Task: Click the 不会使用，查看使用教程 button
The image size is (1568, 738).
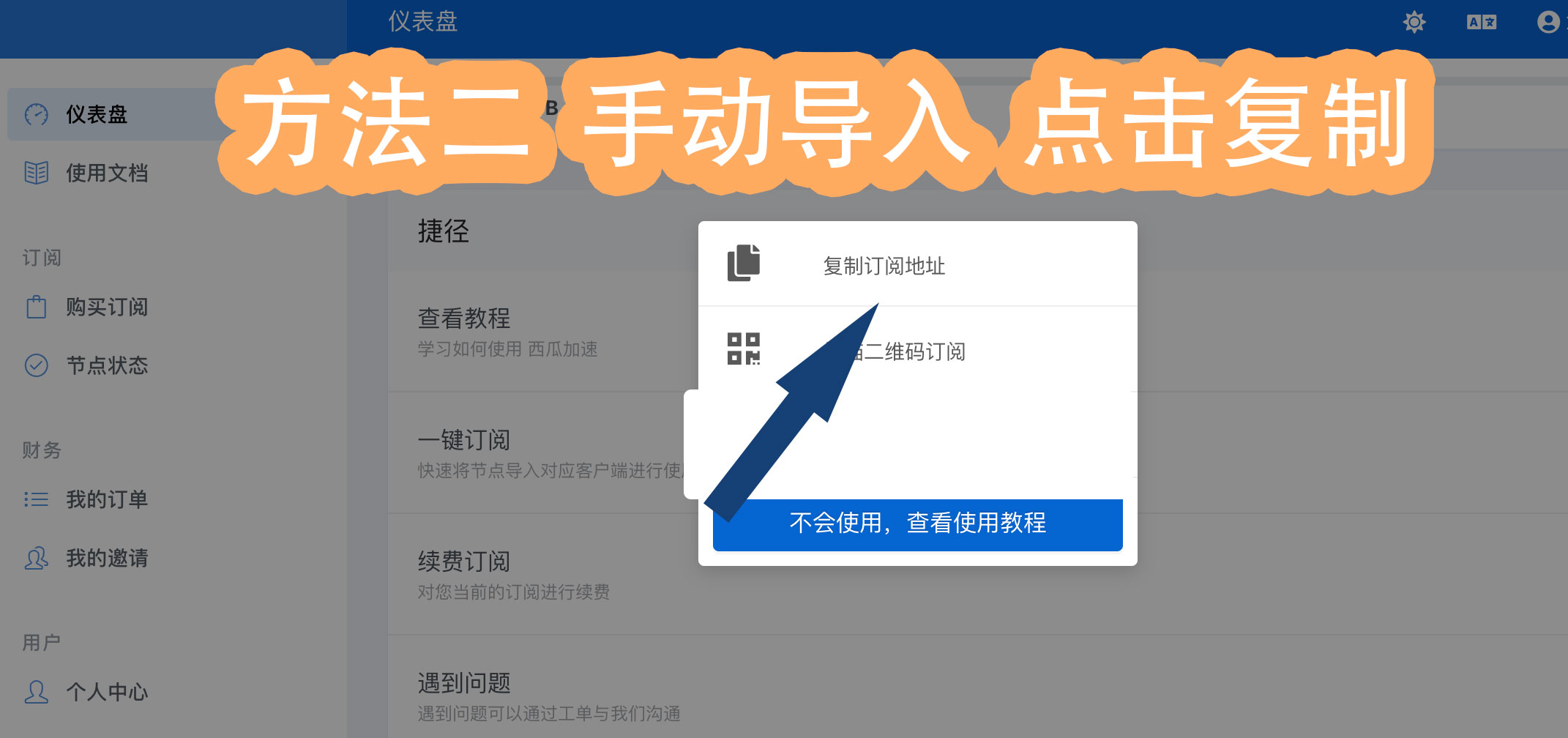Action: (x=918, y=524)
